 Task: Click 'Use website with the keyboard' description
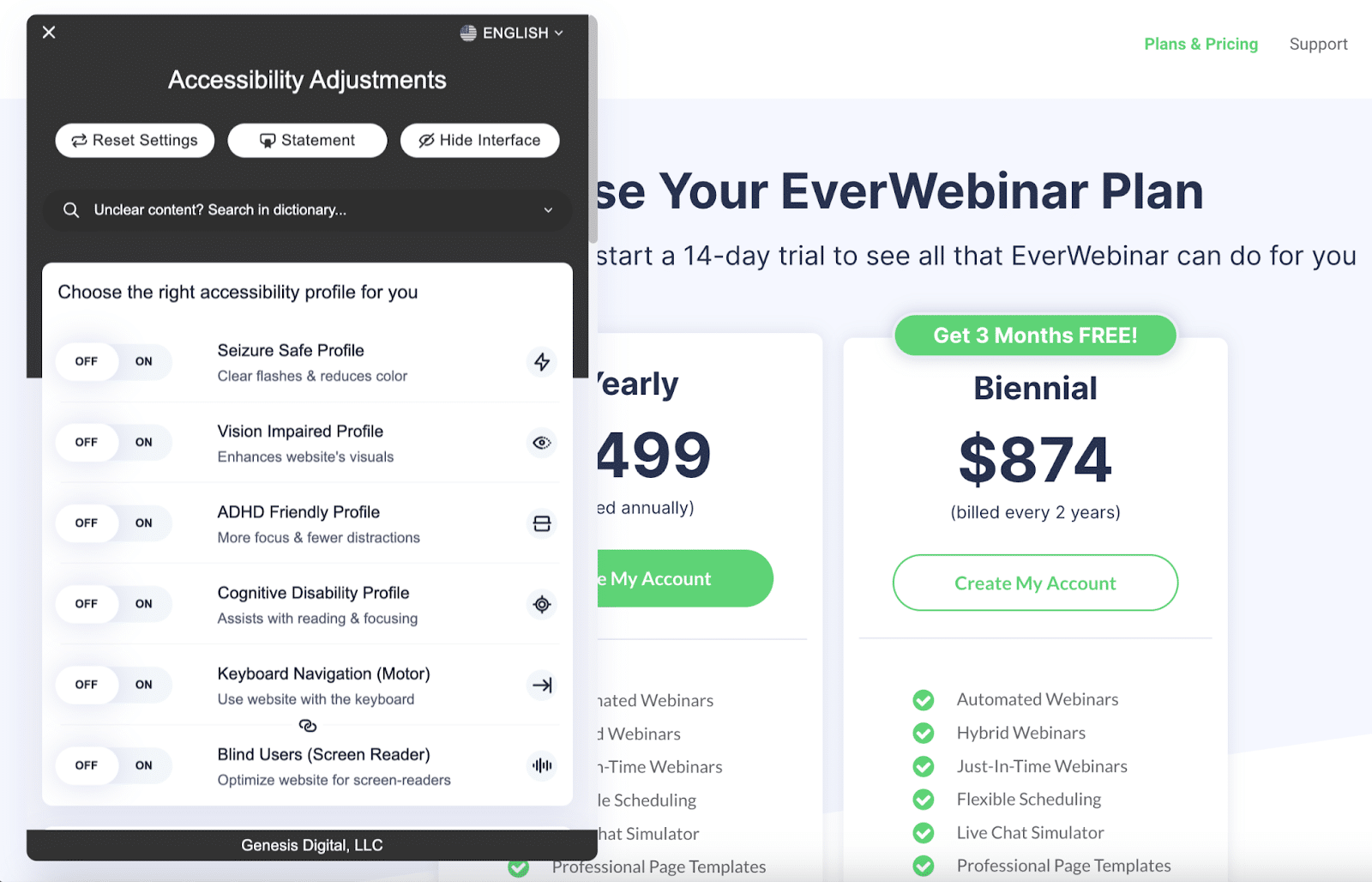(x=316, y=699)
